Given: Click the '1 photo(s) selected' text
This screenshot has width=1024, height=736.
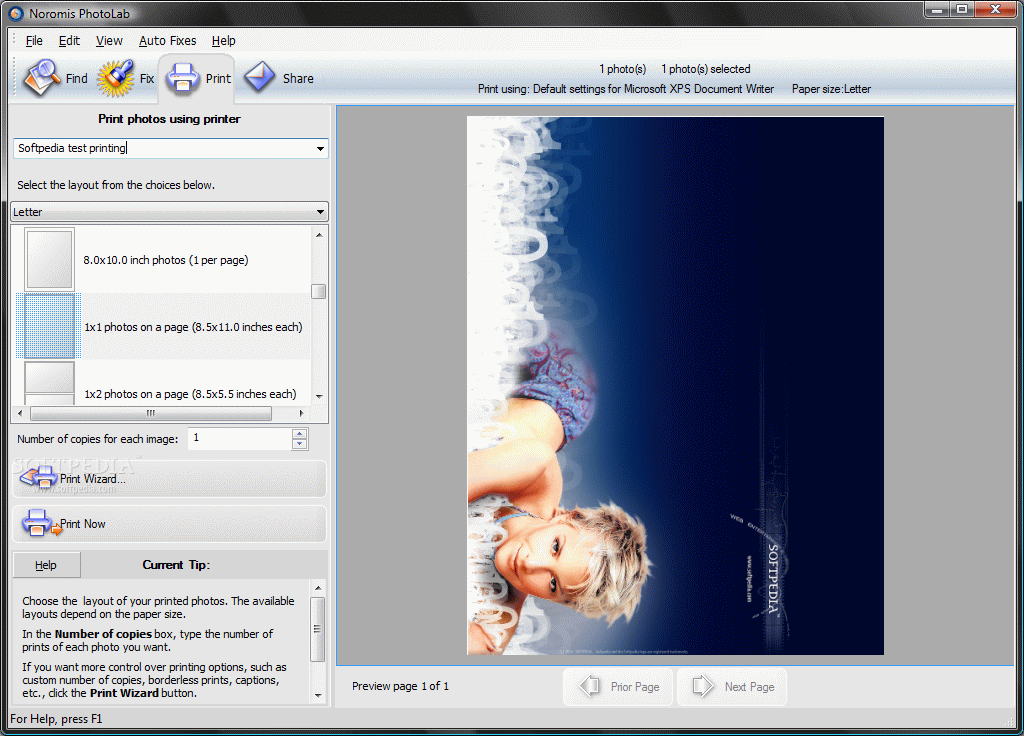Looking at the screenshot, I should (706, 69).
